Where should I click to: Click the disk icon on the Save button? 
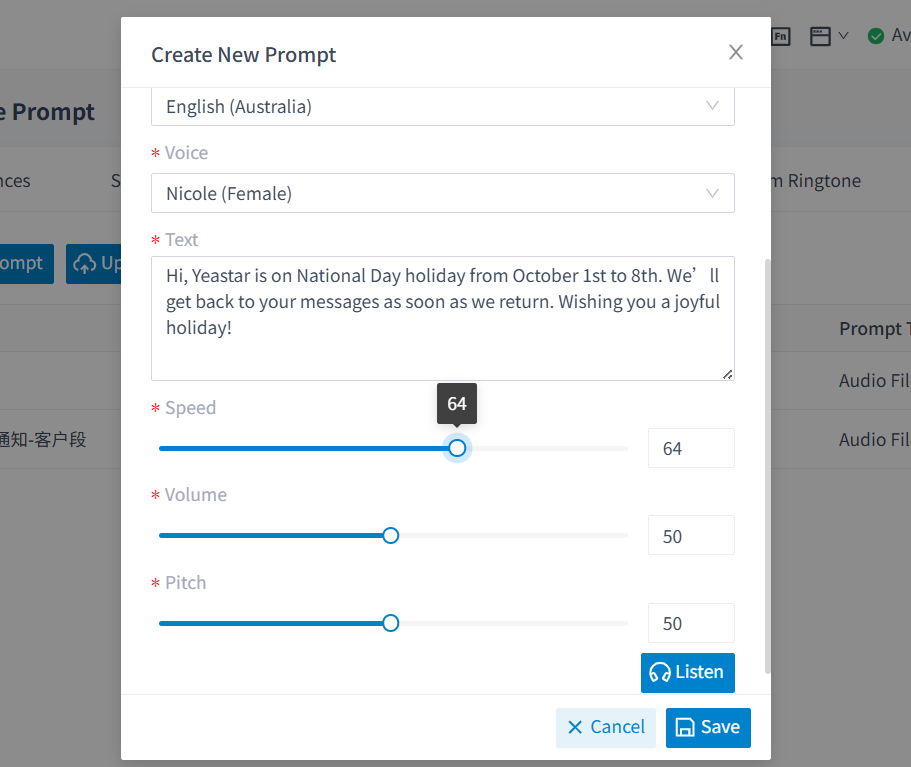(686, 727)
